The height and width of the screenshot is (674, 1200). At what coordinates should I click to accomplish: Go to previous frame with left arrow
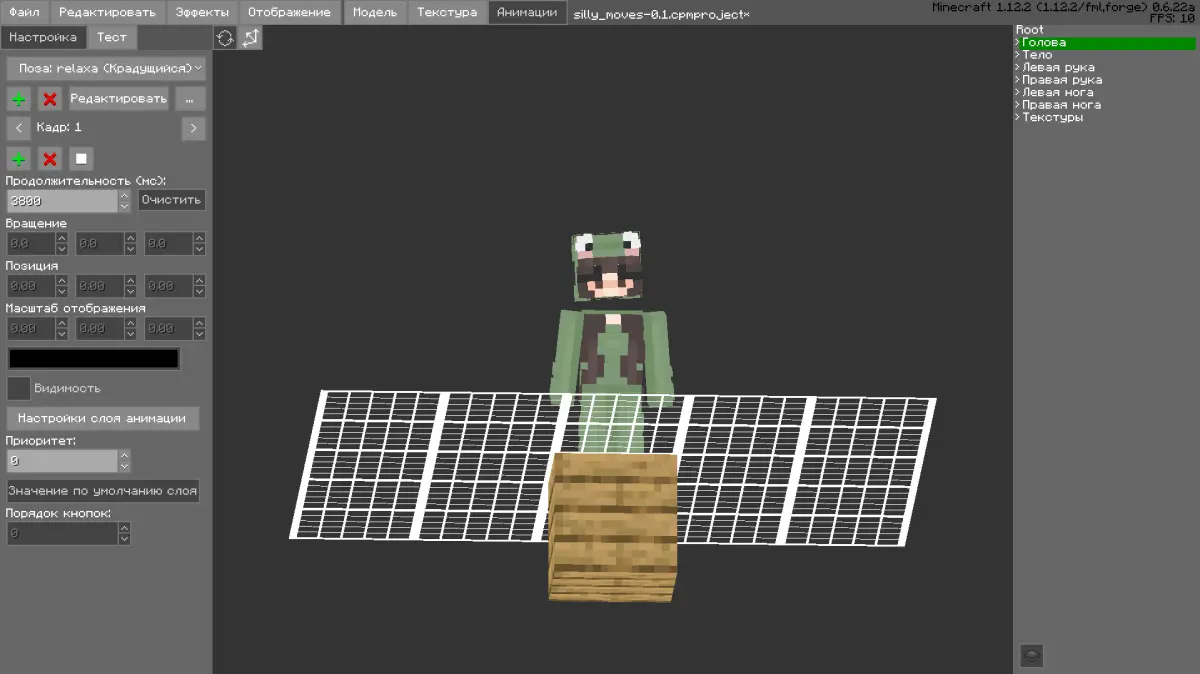(19, 128)
